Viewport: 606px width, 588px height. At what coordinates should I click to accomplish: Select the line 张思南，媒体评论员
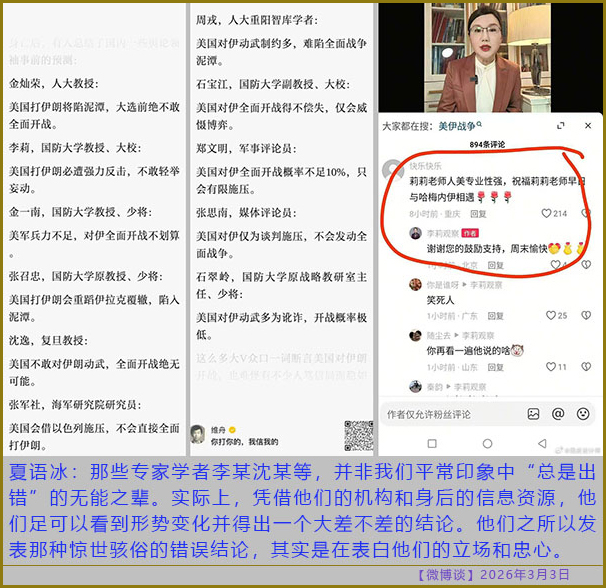(246, 212)
